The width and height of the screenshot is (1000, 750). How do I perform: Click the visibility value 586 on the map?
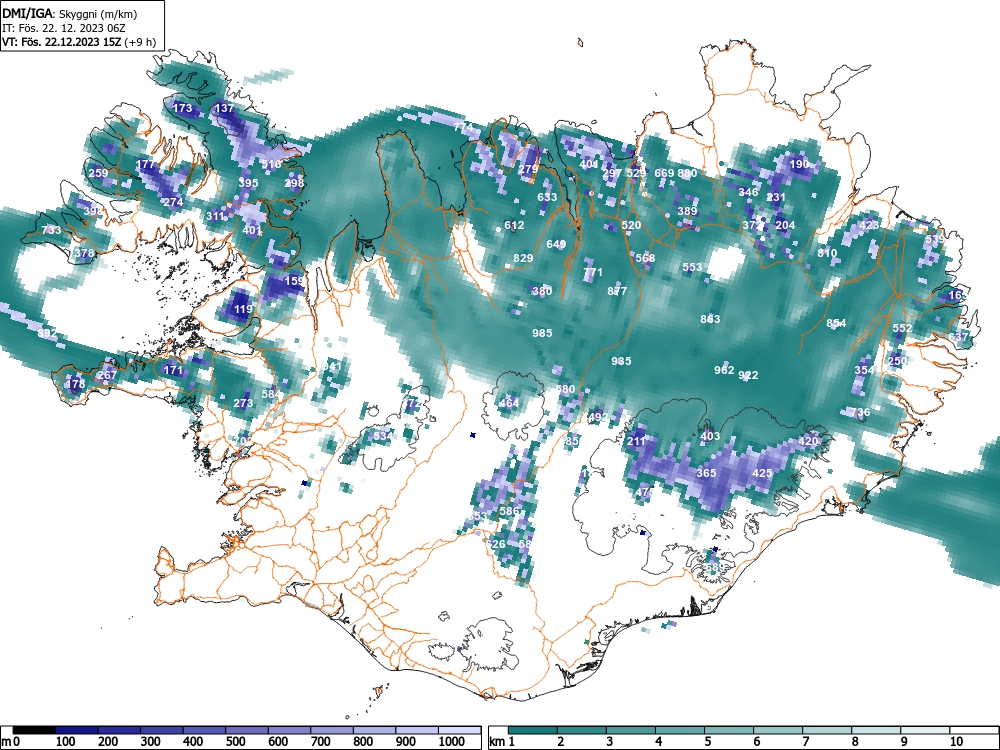pyautogui.click(x=509, y=511)
